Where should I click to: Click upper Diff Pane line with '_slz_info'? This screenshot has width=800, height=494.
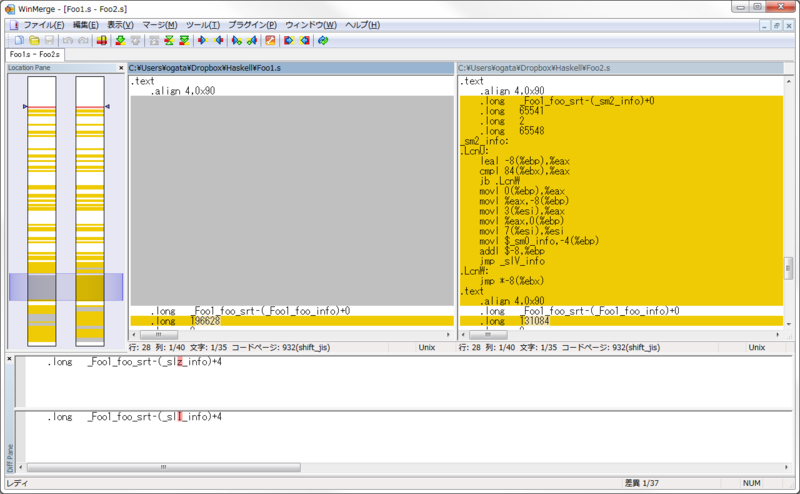point(135,362)
